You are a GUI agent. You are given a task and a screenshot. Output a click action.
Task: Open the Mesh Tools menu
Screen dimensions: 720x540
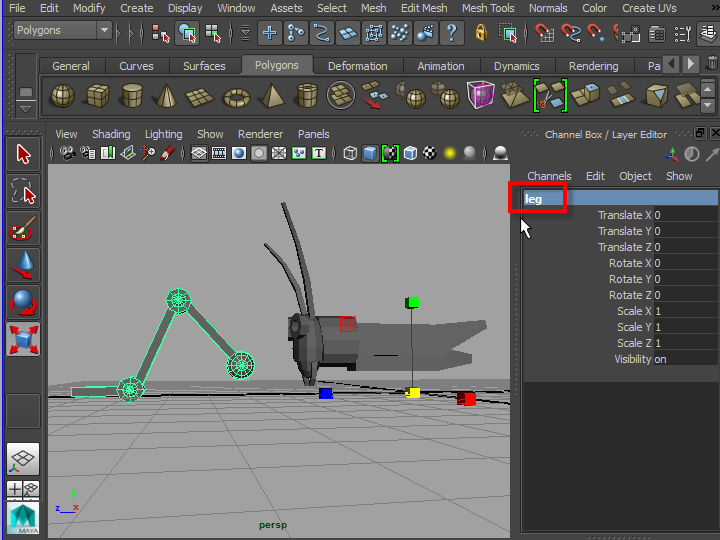(x=488, y=8)
